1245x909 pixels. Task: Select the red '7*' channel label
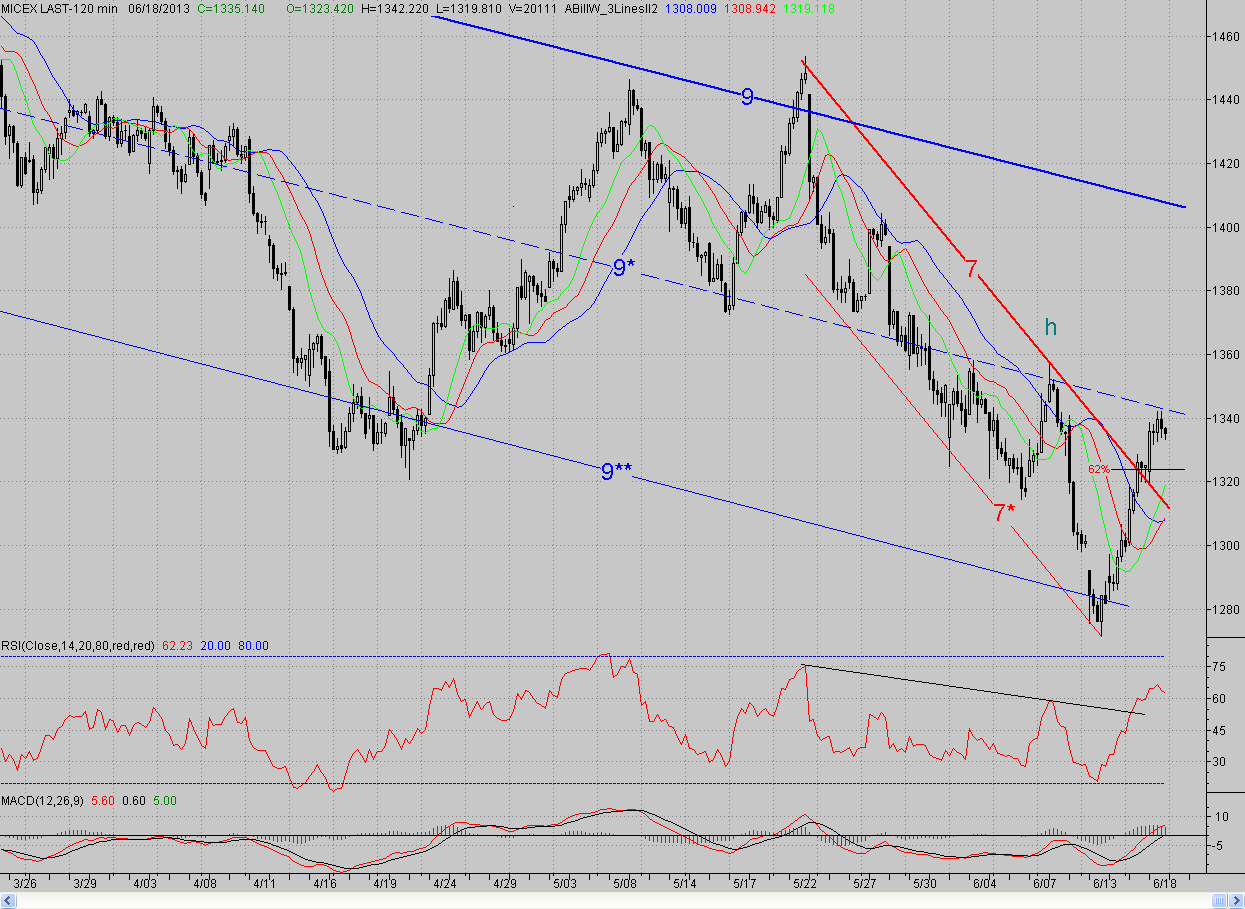[x=1004, y=513]
